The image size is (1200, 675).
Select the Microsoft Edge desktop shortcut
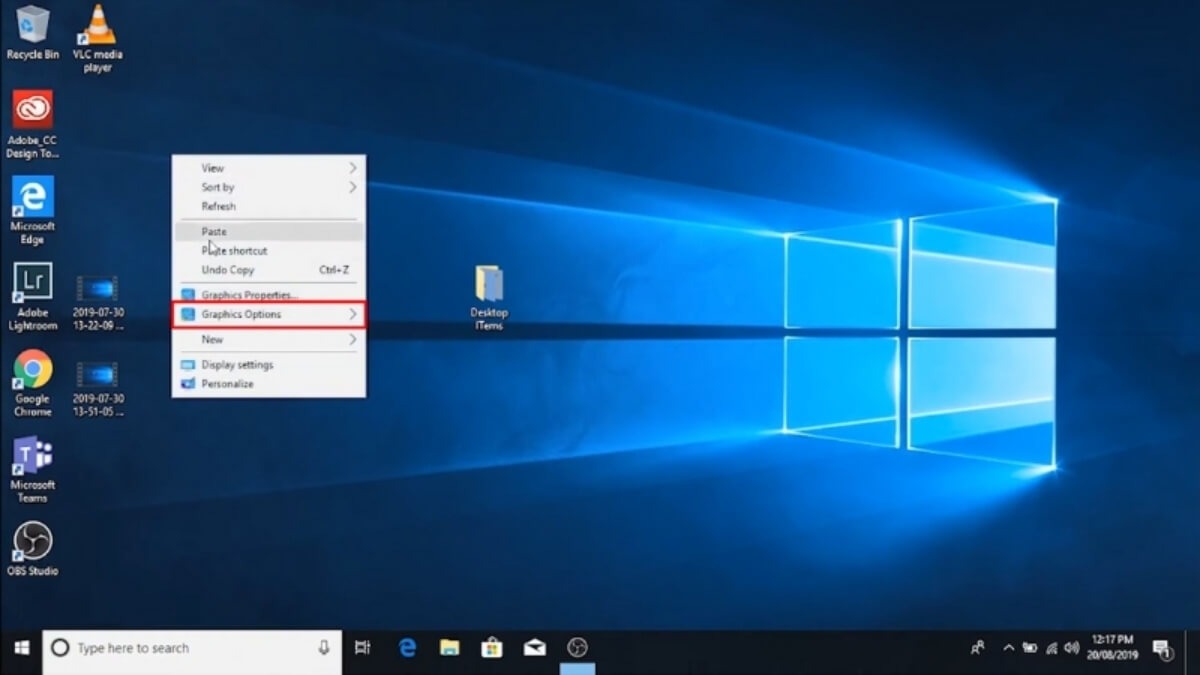33,210
